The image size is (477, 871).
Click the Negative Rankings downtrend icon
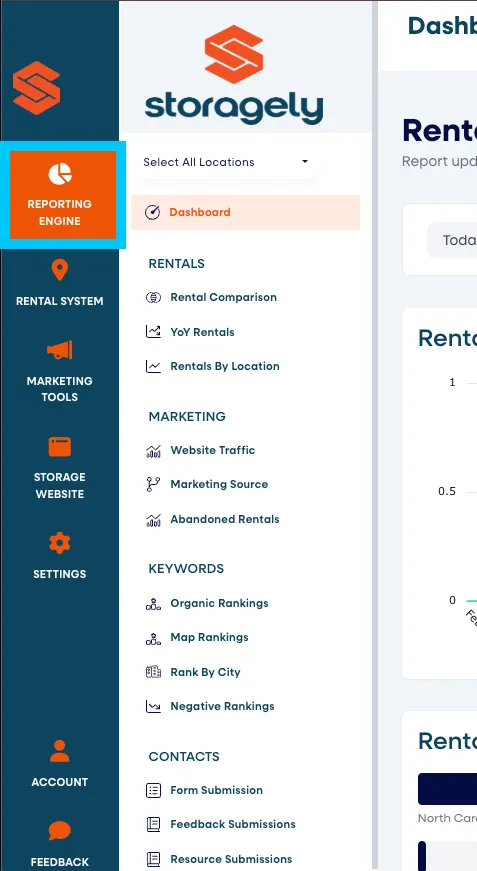point(153,707)
